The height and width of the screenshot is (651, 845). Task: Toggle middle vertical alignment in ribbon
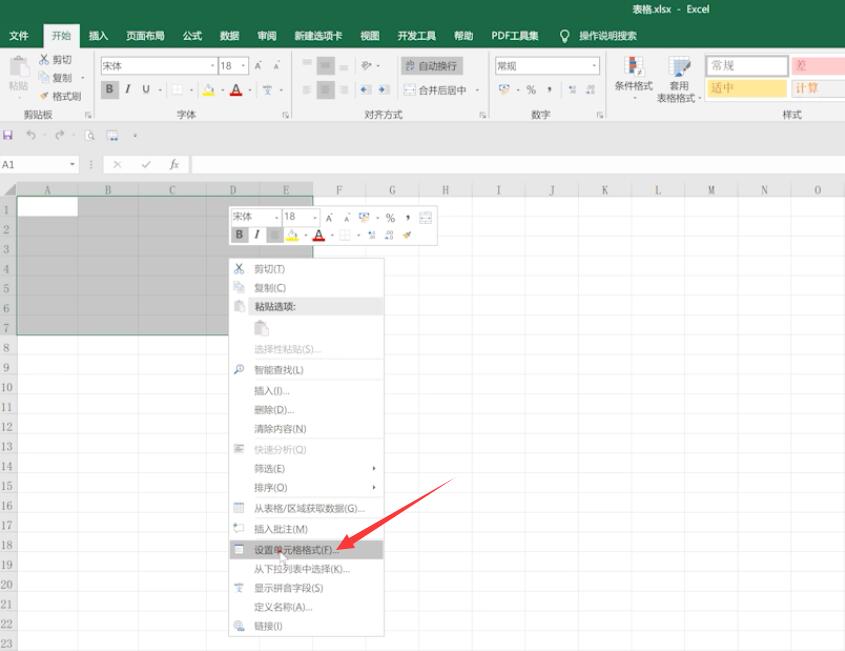click(x=325, y=66)
